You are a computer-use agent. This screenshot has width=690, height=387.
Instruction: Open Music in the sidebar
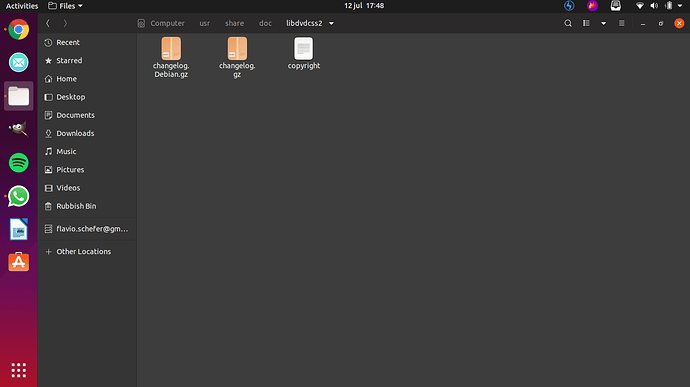click(87, 151)
